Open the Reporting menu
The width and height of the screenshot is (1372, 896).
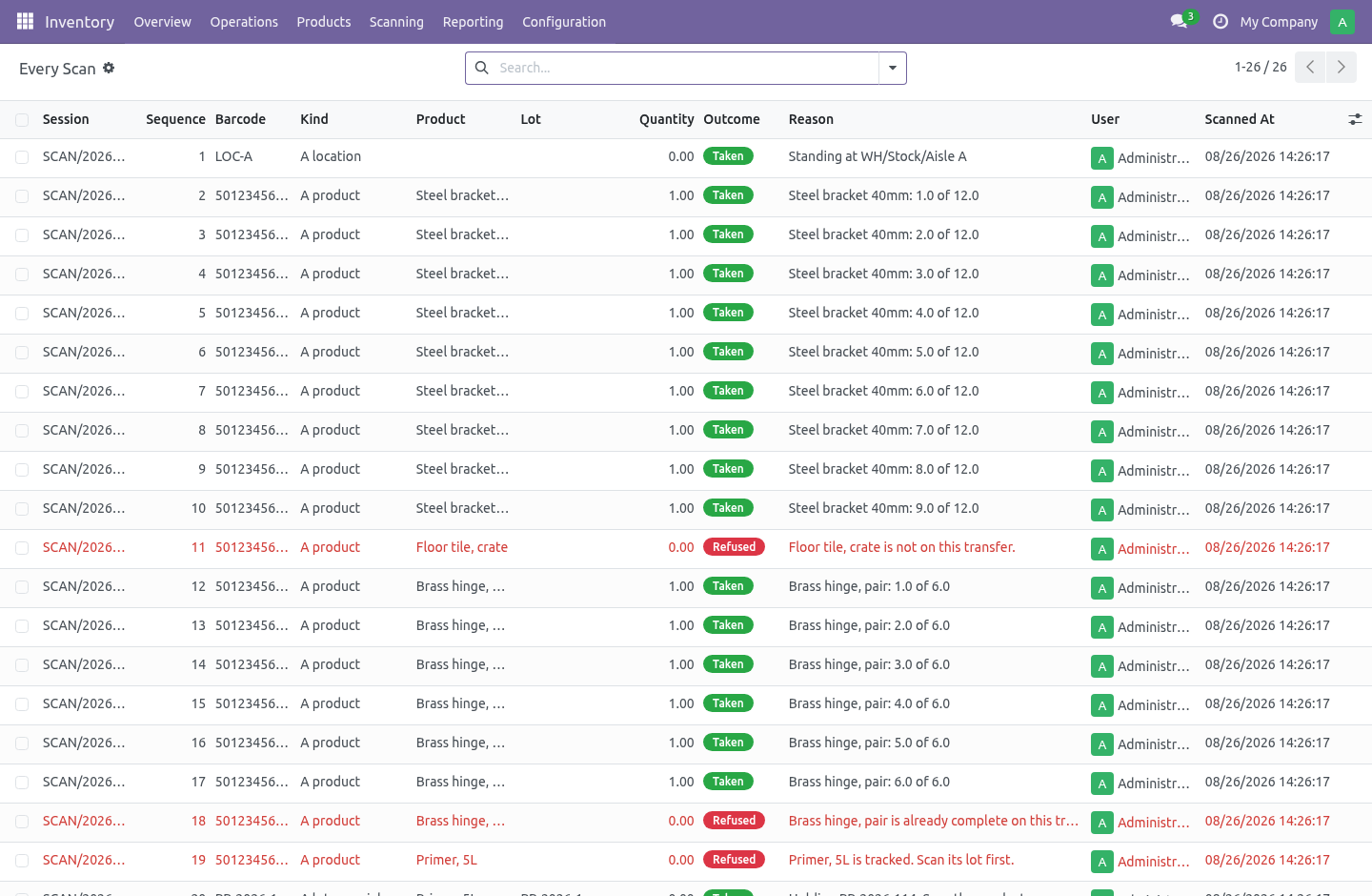coord(473,22)
